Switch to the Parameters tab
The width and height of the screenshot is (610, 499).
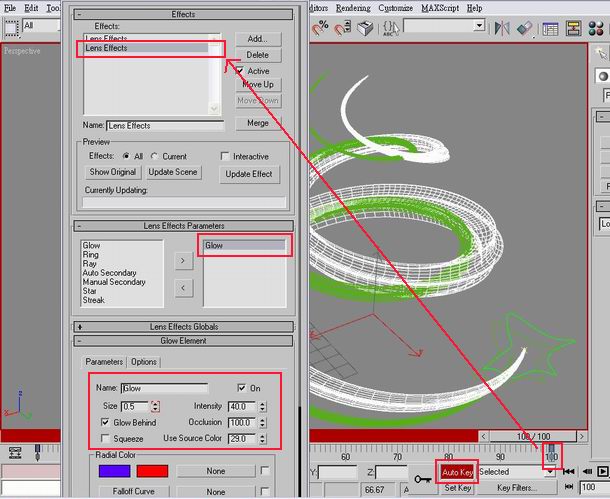point(104,362)
